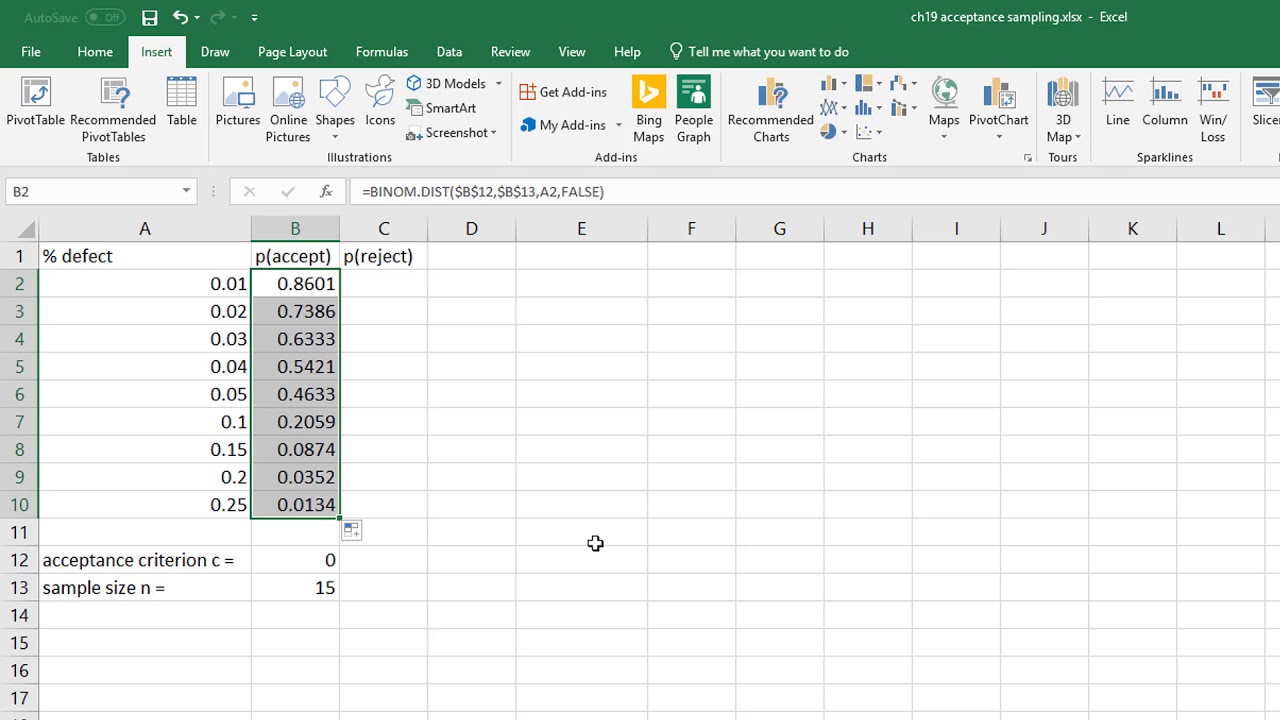Insert a Win/Loss sparkline
1280x720 pixels.
pos(1213,110)
